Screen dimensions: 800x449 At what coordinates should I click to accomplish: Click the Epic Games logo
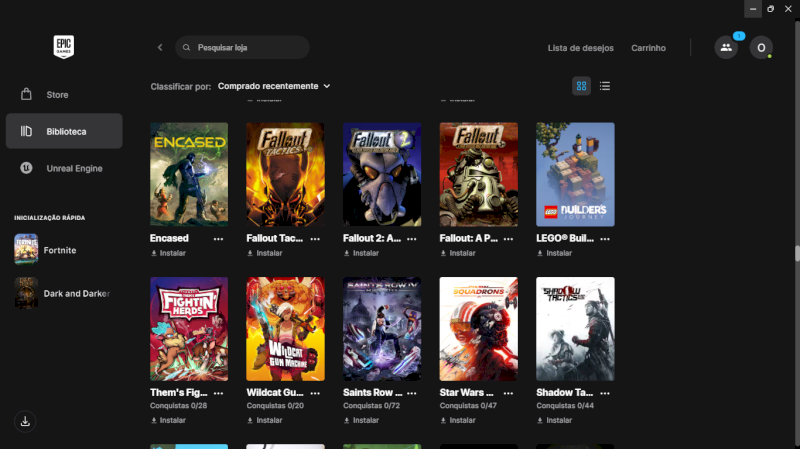(64, 47)
